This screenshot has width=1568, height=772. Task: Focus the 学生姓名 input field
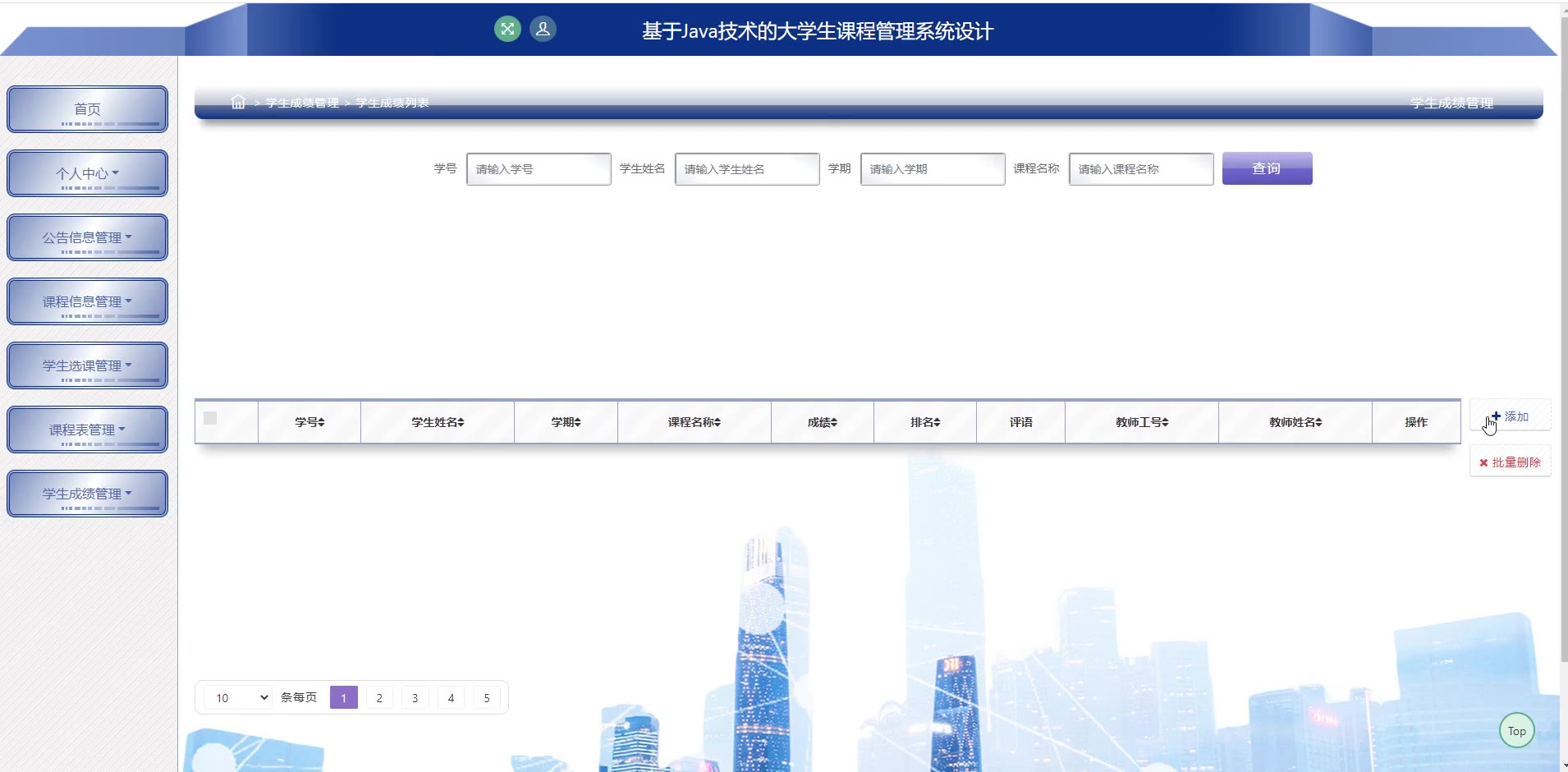pos(747,169)
